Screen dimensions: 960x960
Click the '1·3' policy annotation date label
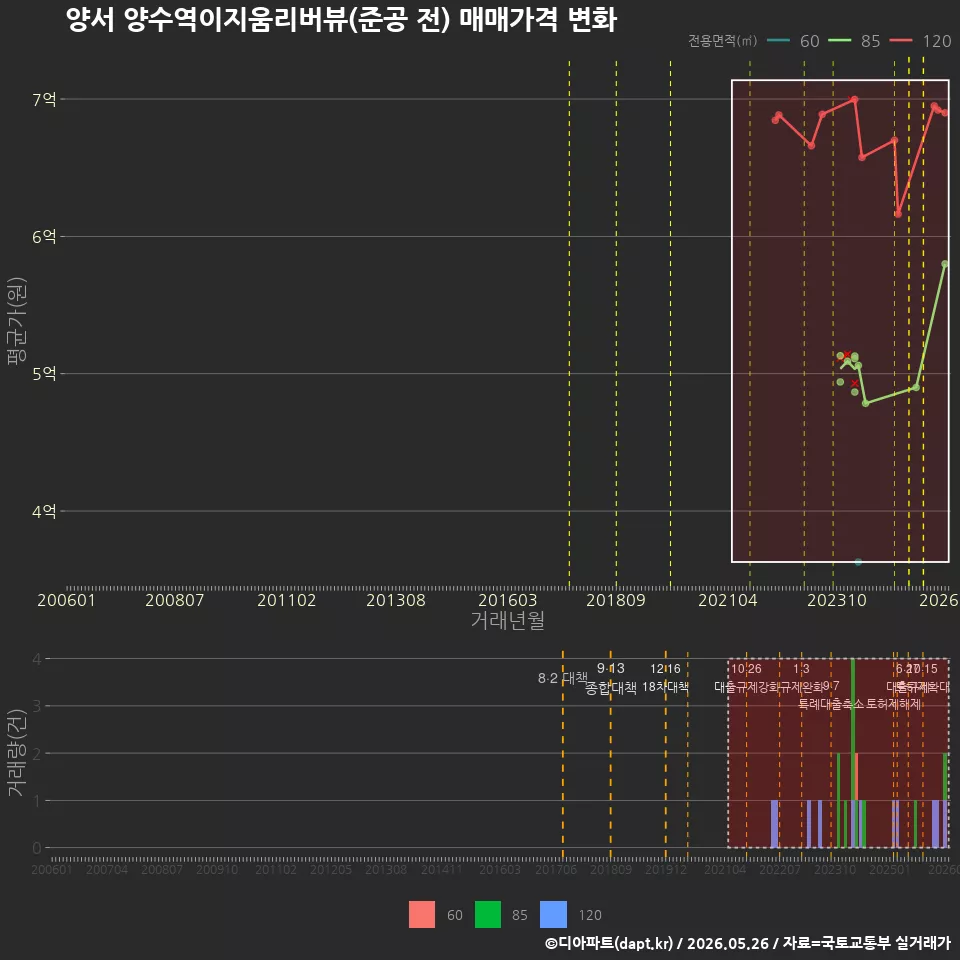(x=801, y=669)
